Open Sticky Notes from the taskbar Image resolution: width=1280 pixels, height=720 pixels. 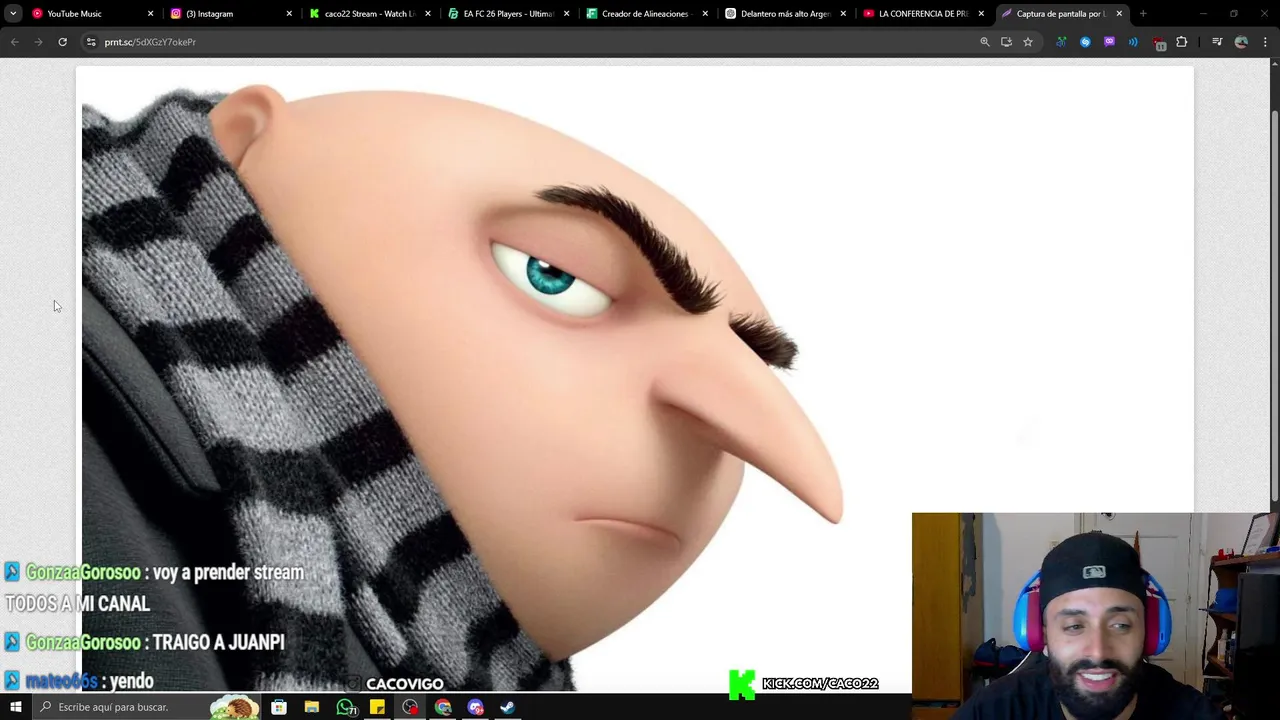coord(377,707)
